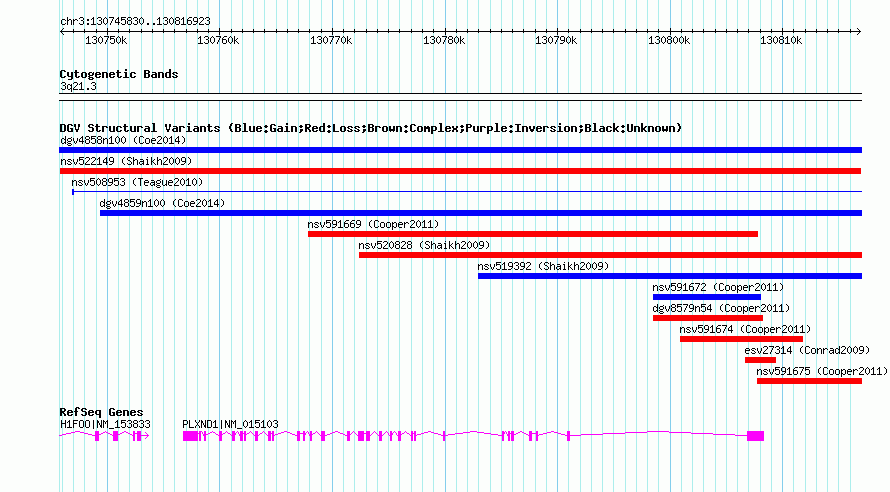Click the 130790k ruler tick label
Screen dimensions: 890x492
click(556, 40)
